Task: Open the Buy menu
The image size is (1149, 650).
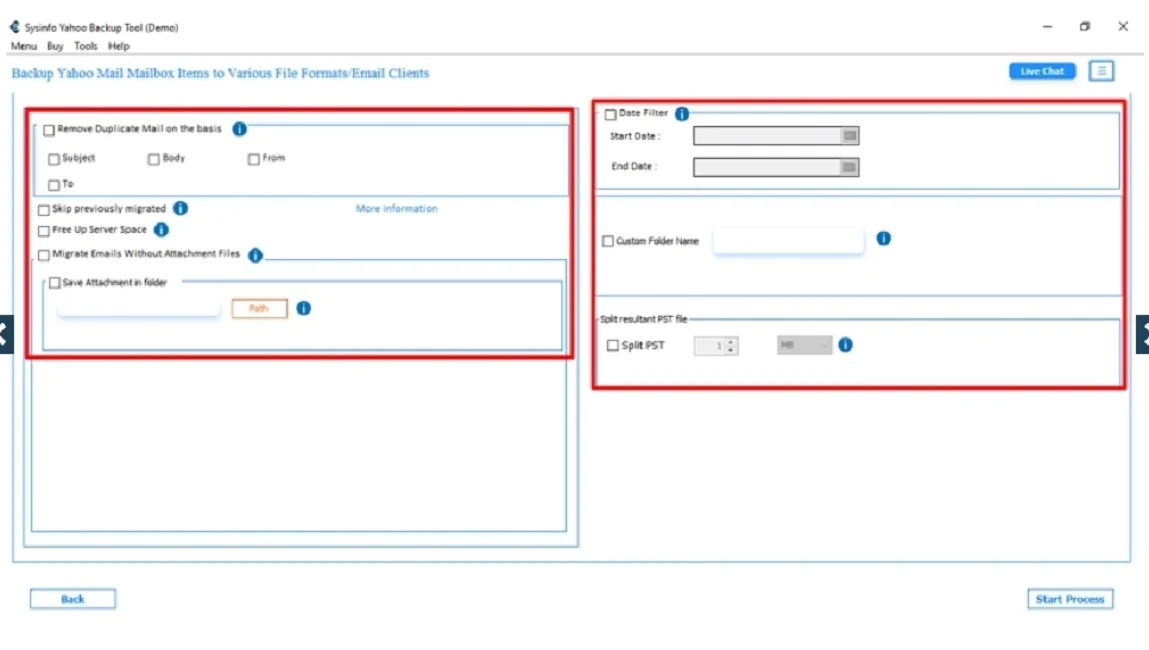Action: [55, 46]
